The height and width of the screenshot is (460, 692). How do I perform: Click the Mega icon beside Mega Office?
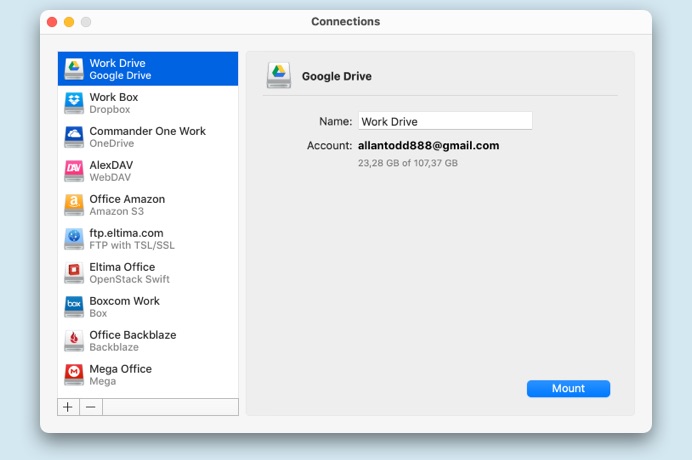[74, 375]
